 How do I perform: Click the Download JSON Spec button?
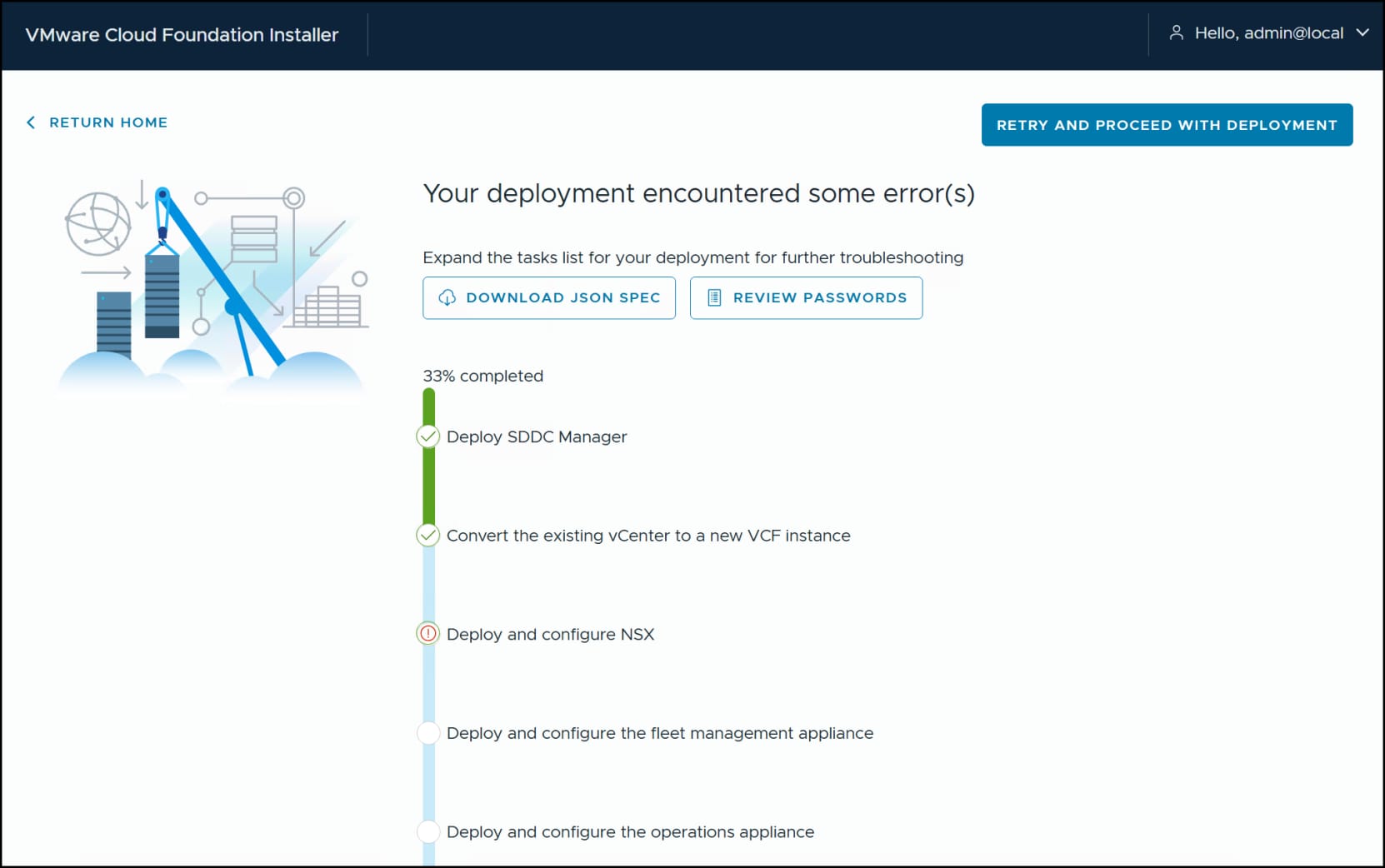click(549, 298)
